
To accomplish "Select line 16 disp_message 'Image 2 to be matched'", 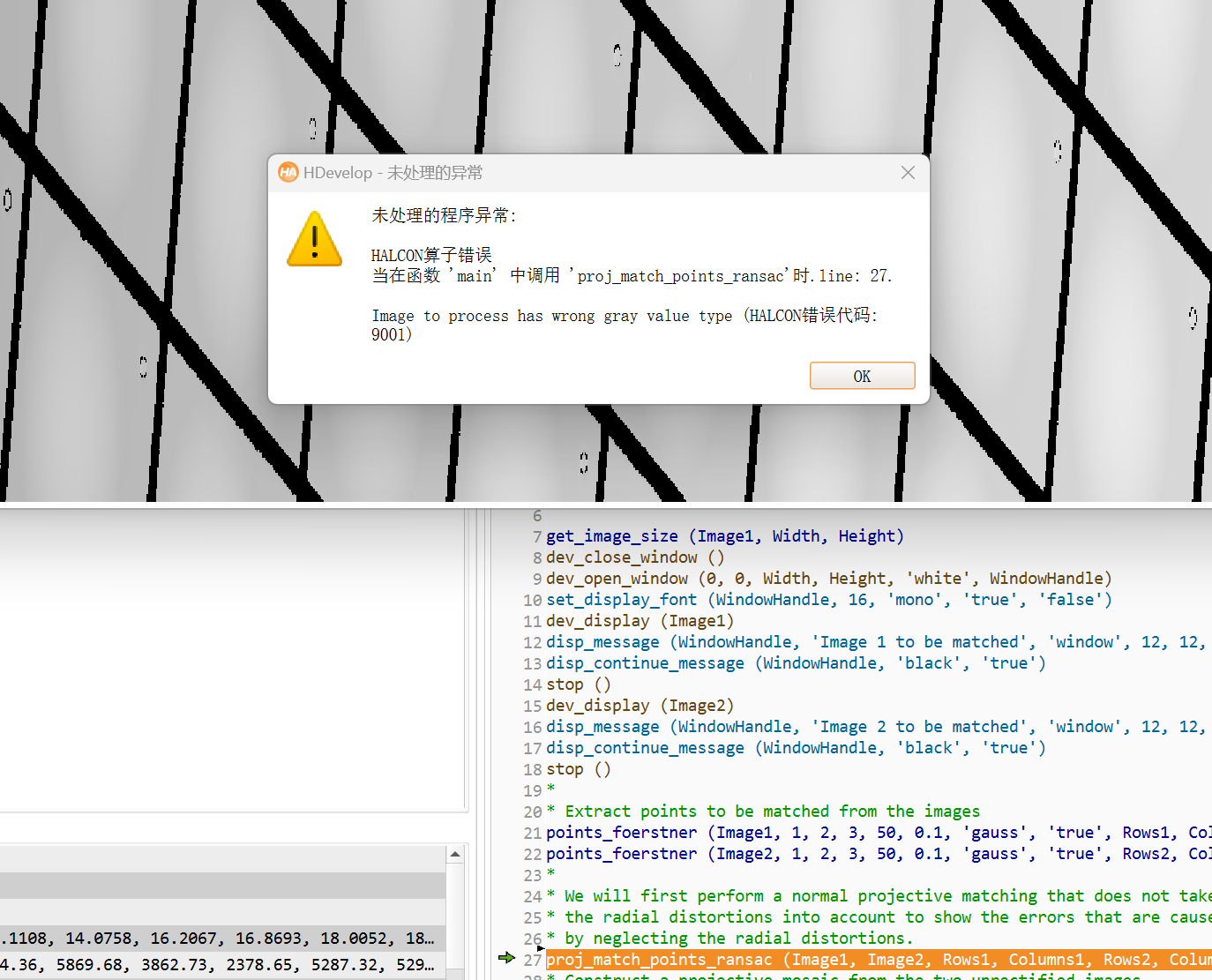I will point(878,727).
